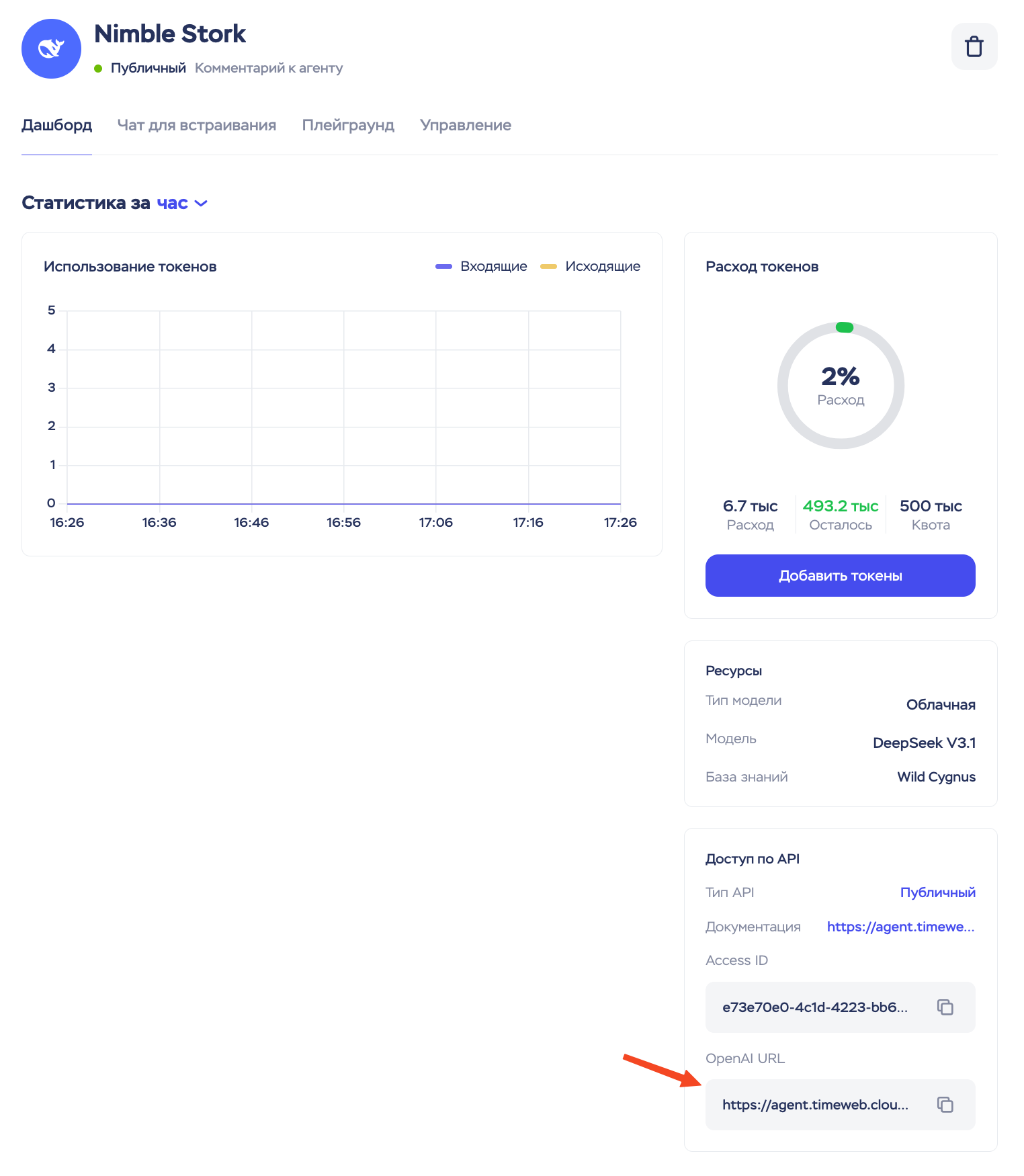Open the час period dropdown

[x=173, y=203]
